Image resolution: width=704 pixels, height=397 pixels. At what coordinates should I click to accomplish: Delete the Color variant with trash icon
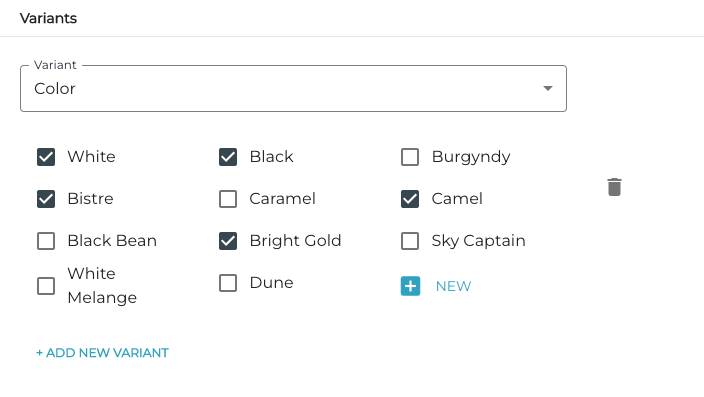614,187
